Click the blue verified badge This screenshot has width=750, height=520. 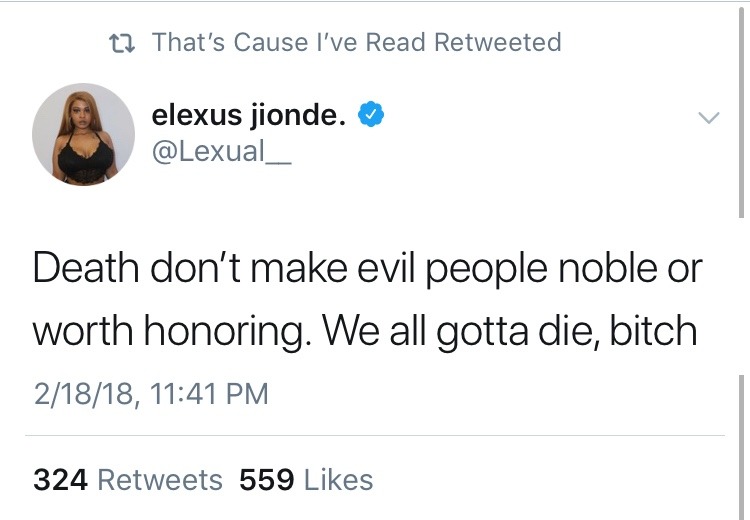pyautogui.click(x=370, y=116)
